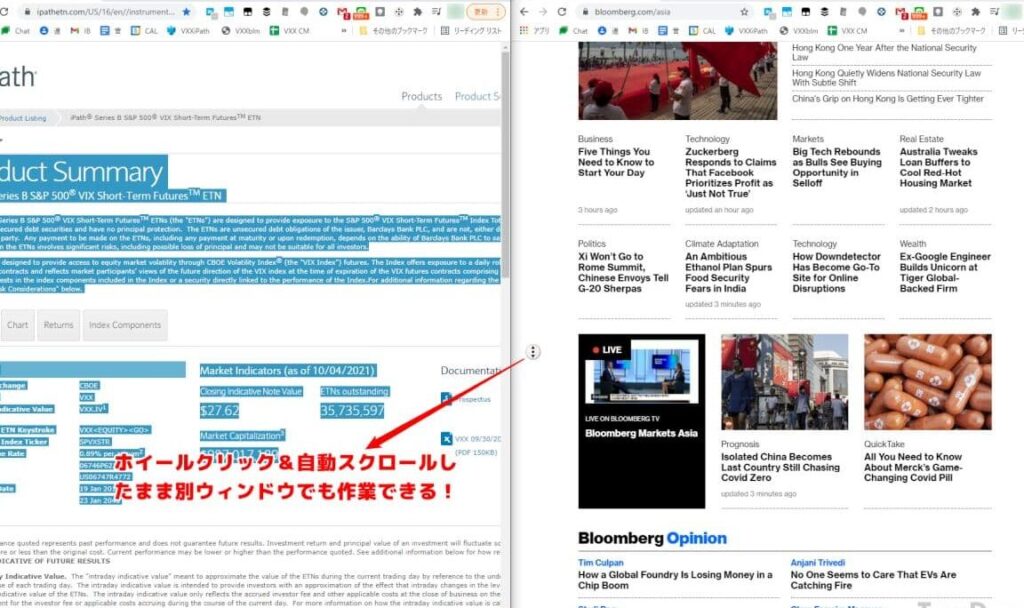
Task: Switch to the Index Components tab
Action: (x=125, y=325)
